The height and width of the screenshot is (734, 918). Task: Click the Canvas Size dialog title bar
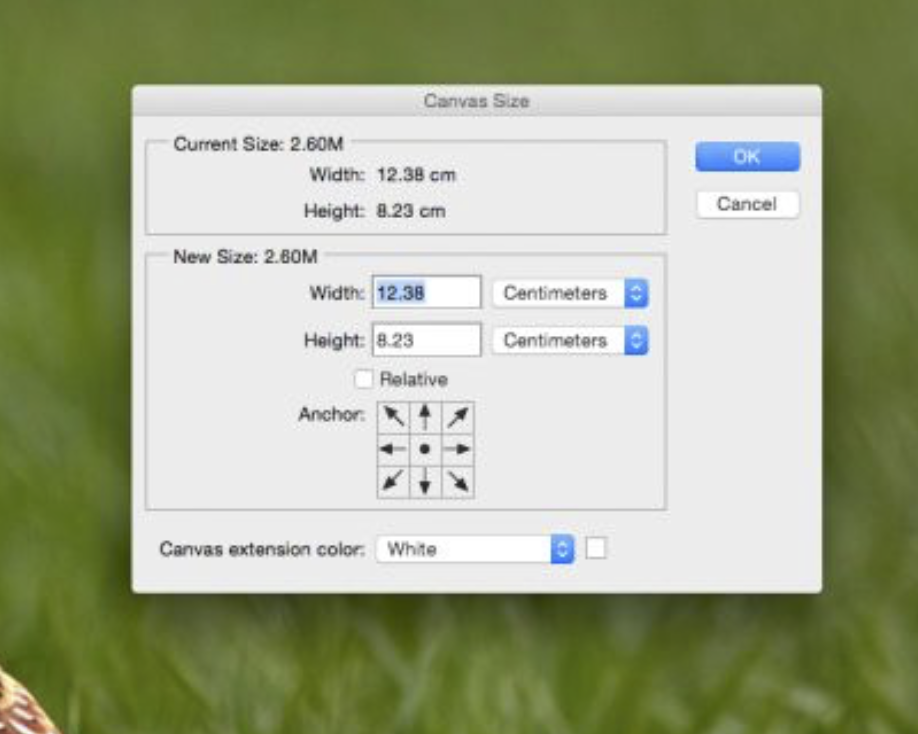coord(476,101)
